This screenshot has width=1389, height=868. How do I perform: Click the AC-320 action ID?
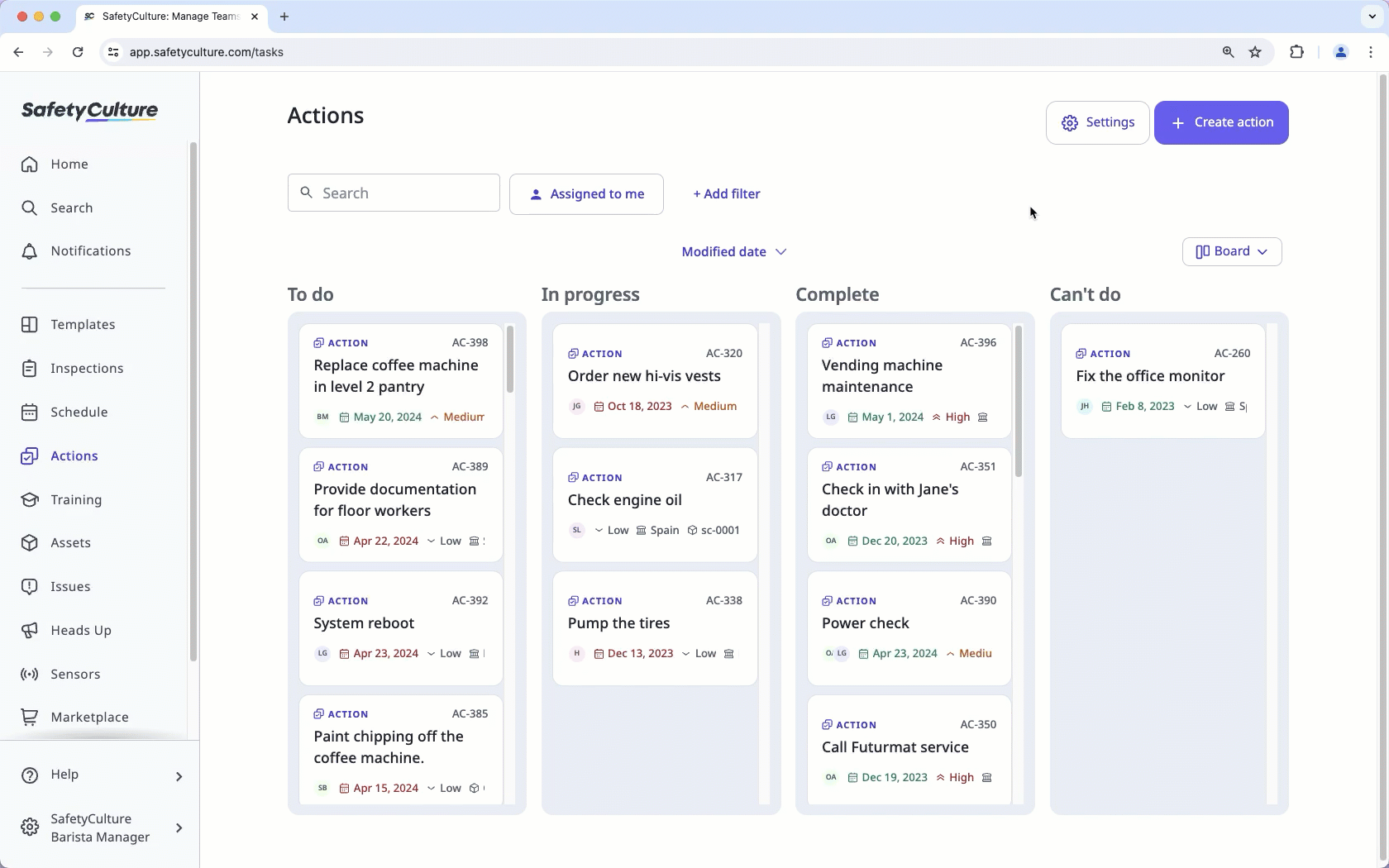[723, 354]
